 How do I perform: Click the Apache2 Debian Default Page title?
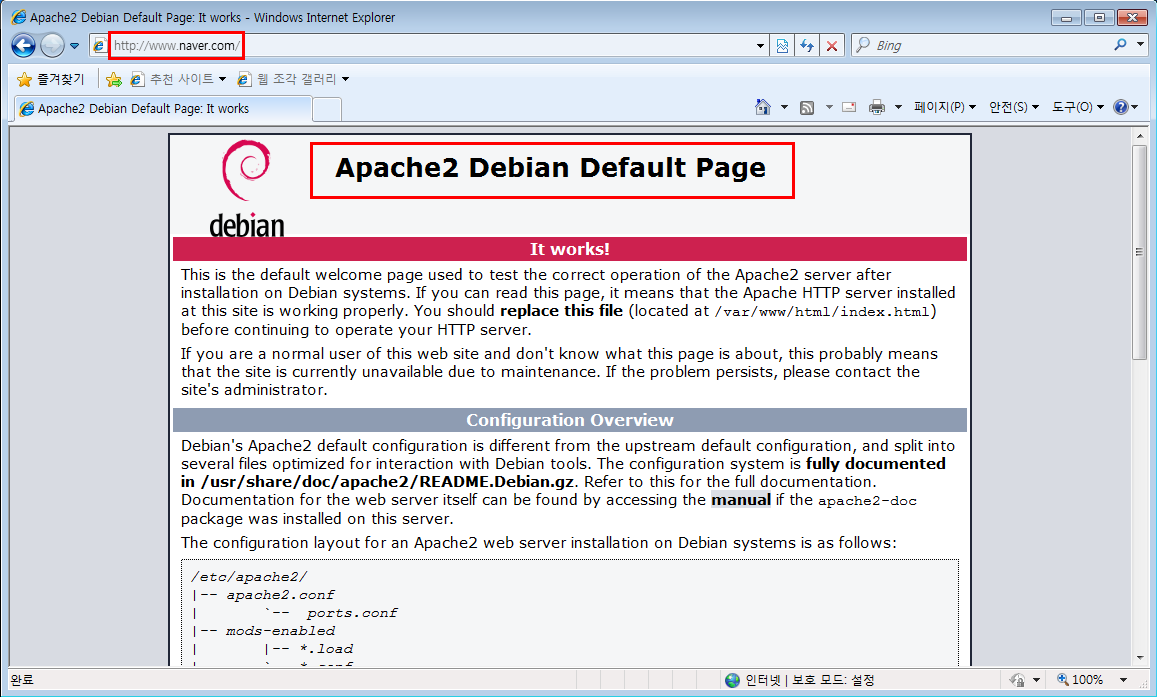pyautogui.click(x=550, y=168)
